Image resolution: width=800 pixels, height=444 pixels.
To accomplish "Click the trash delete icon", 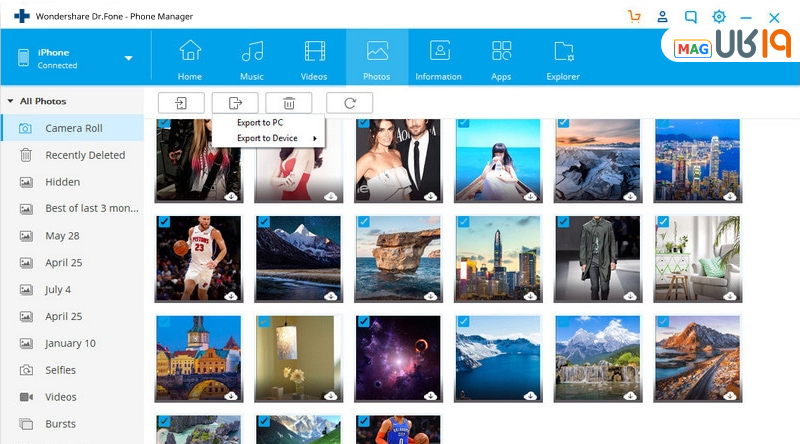I will click(289, 103).
